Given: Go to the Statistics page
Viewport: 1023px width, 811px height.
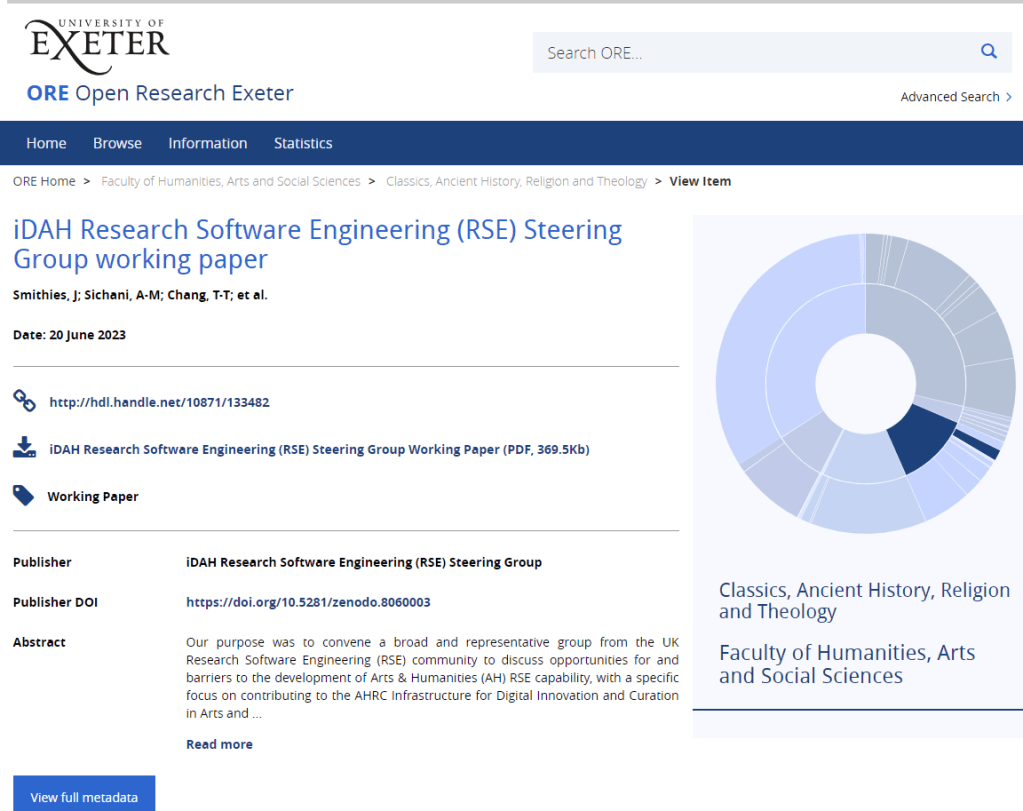Looking at the screenshot, I should (x=303, y=143).
